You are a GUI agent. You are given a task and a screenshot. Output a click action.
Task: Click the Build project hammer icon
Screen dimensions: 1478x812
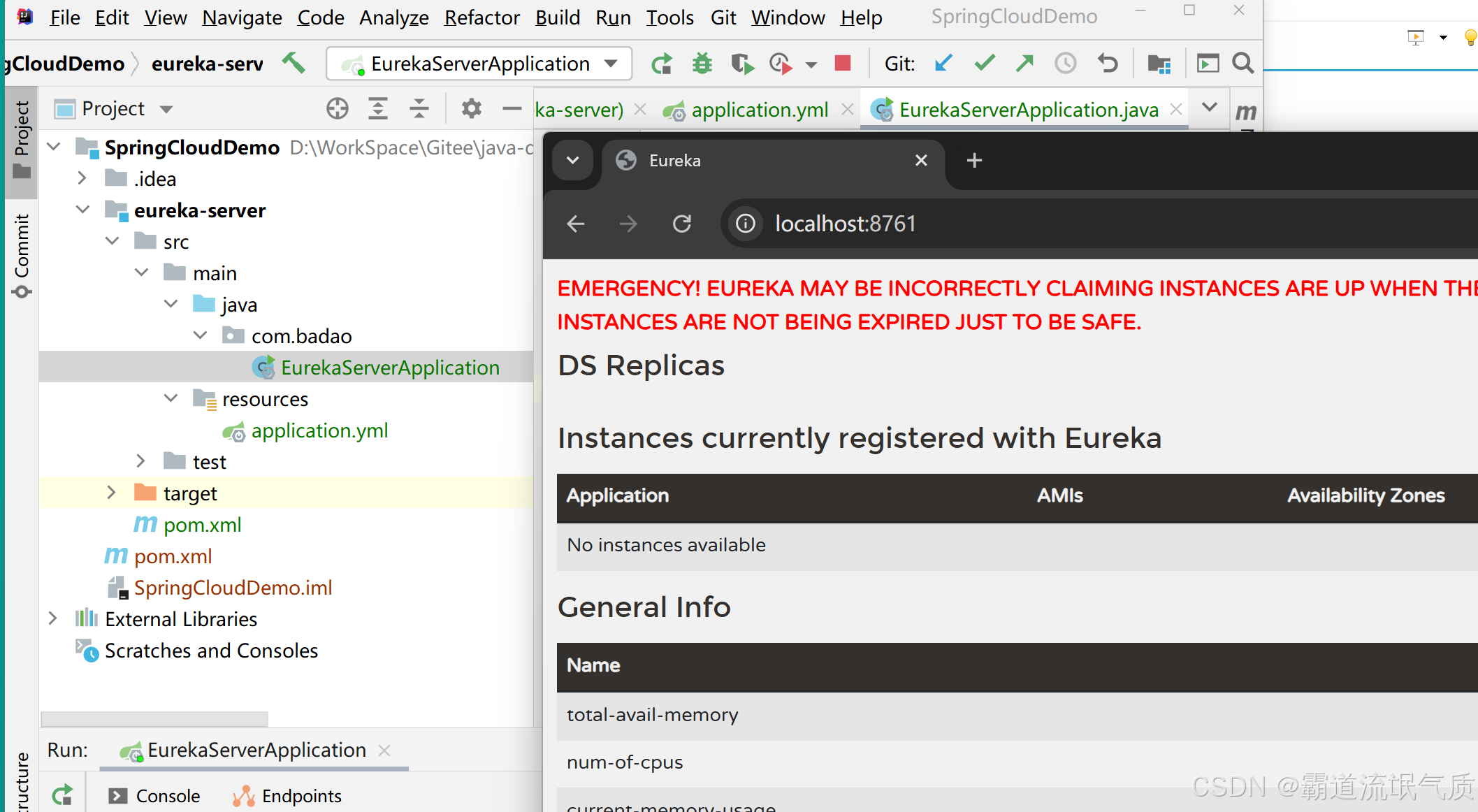point(294,64)
